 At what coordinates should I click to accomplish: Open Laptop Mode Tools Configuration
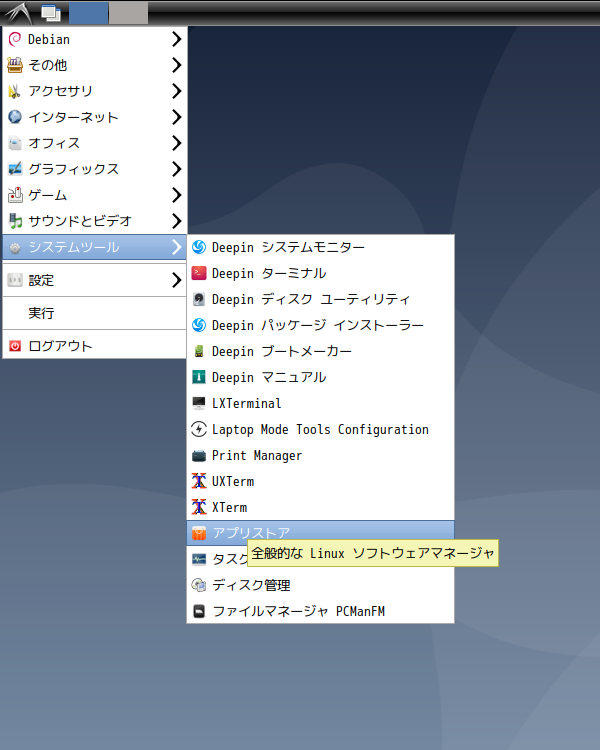(x=321, y=429)
